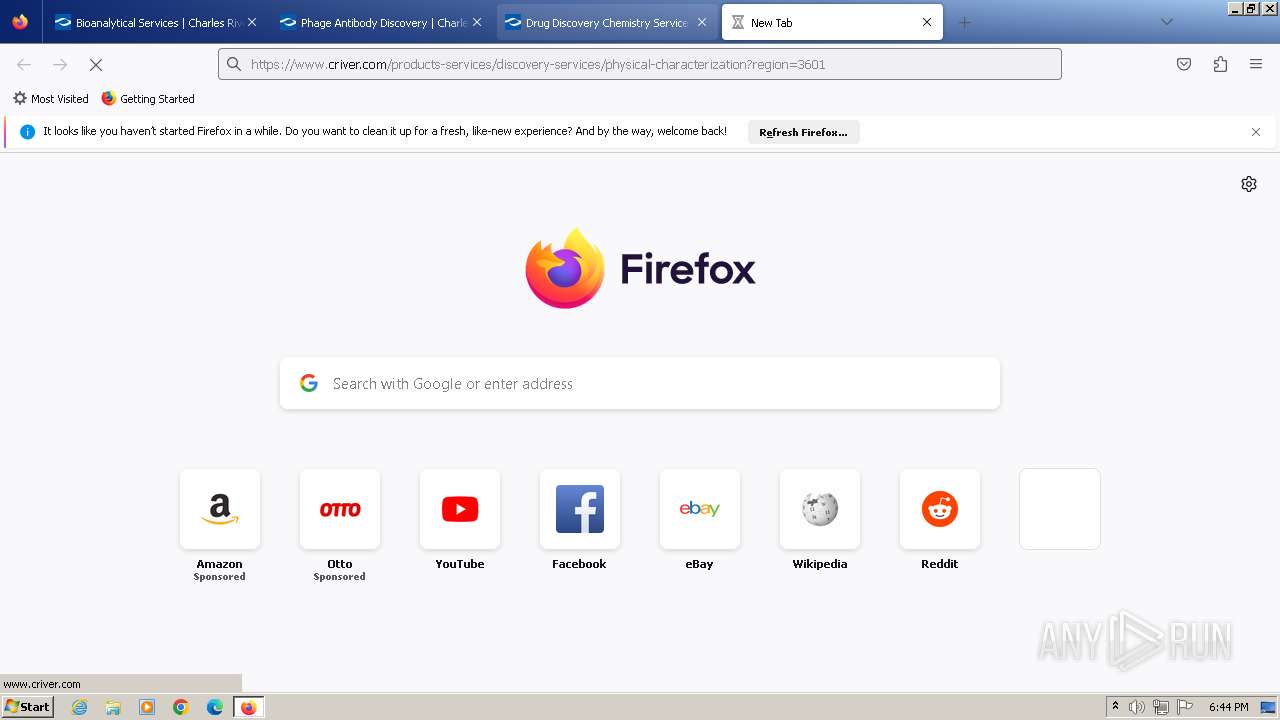Open new tab personalize settings gear
Image resolution: width=1280 pixels, height=720 pixels.
(x=1249, y=184)
